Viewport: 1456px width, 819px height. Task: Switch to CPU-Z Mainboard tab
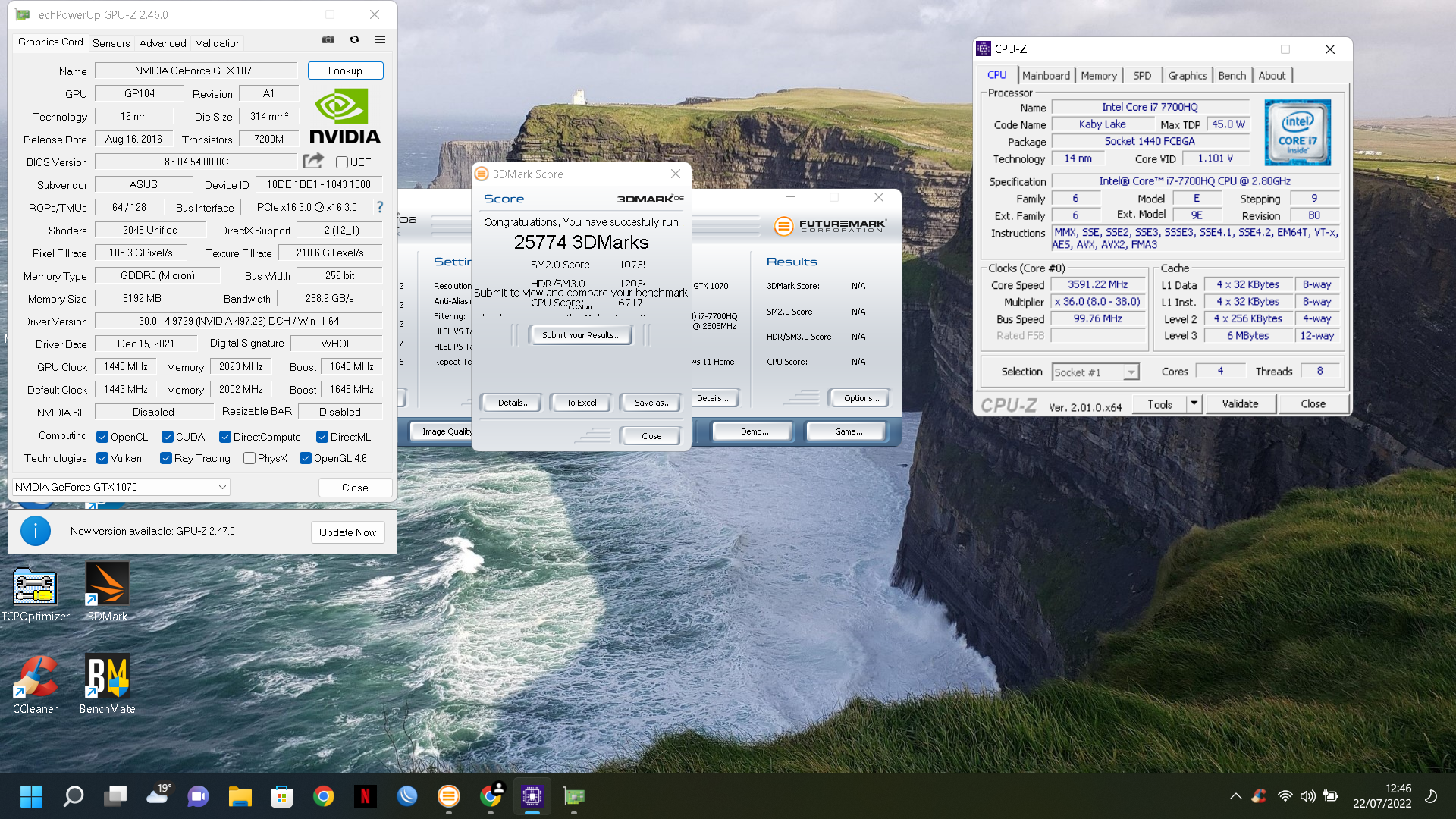tap(1046, 75)
